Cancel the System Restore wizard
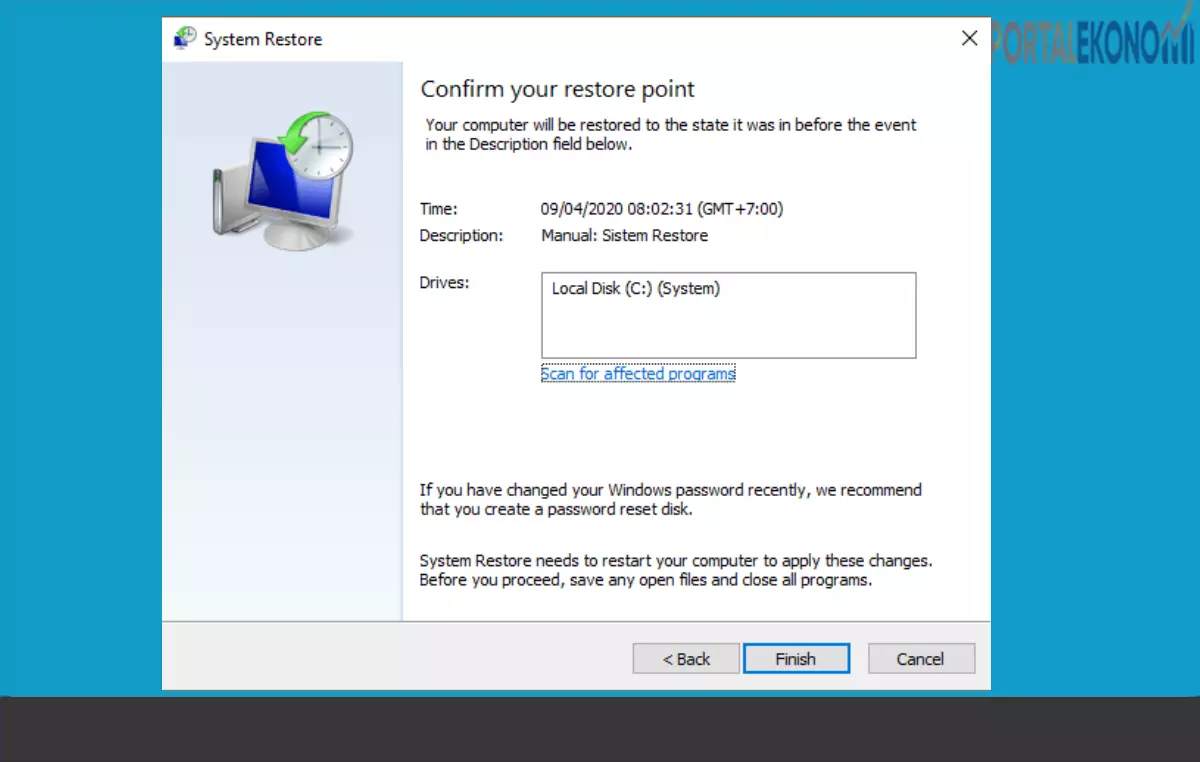This screenshot has height=762, width=1200. tap(921, 659)
